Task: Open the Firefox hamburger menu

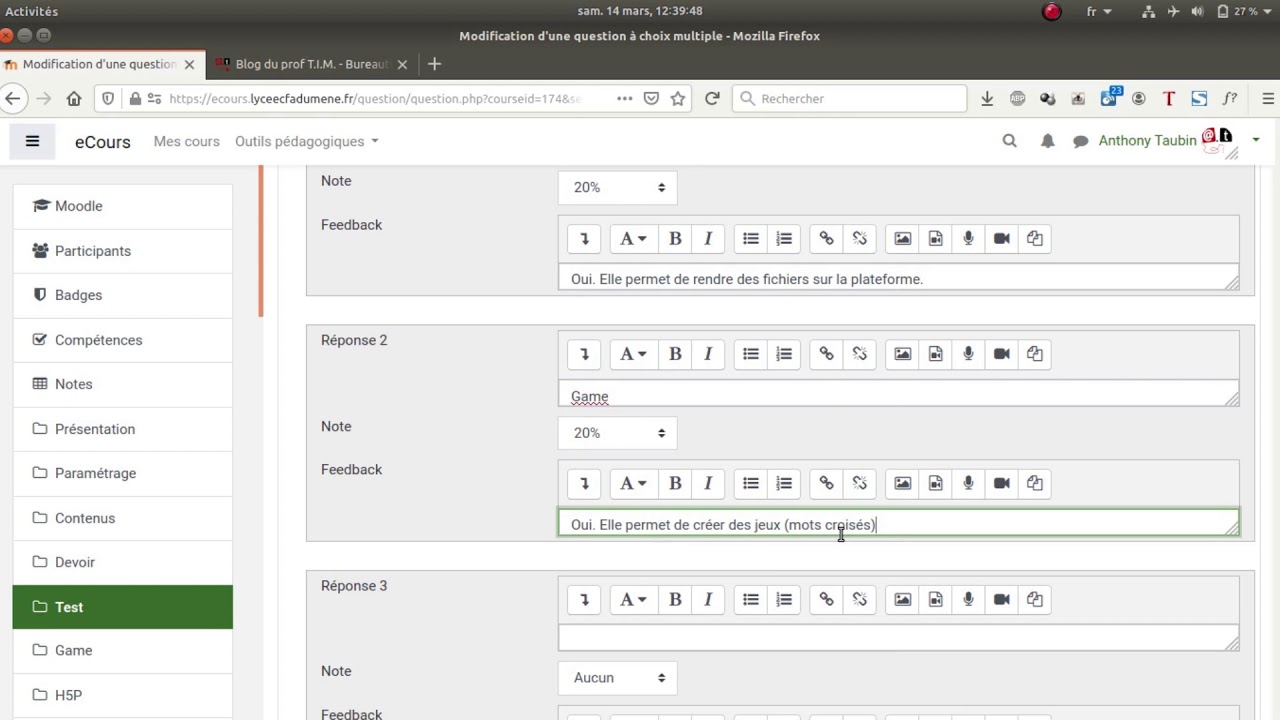Action: click(1268, 98)
